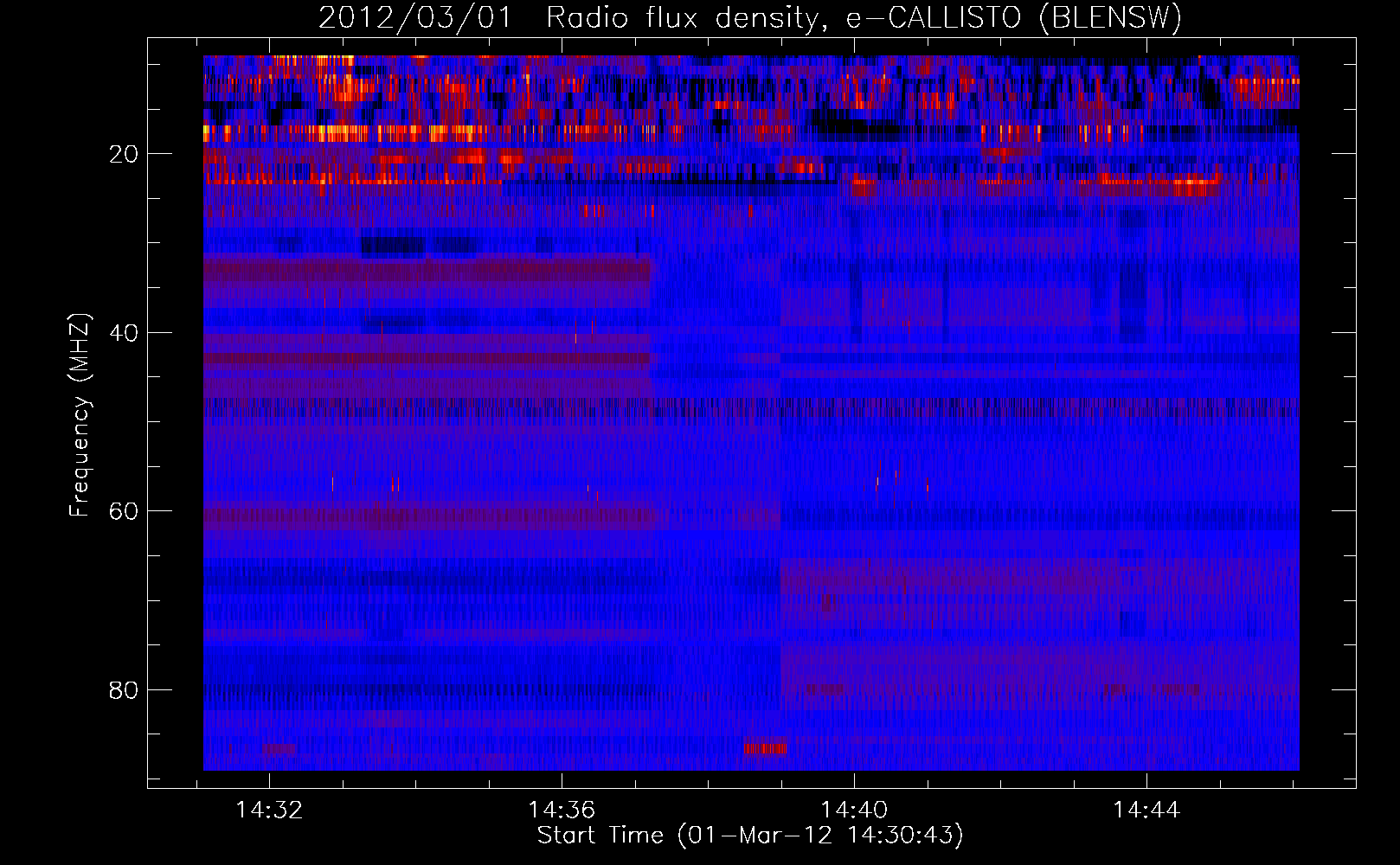Click the 40 frequency tick label
Screen dimensions: 1400x865
124,333
